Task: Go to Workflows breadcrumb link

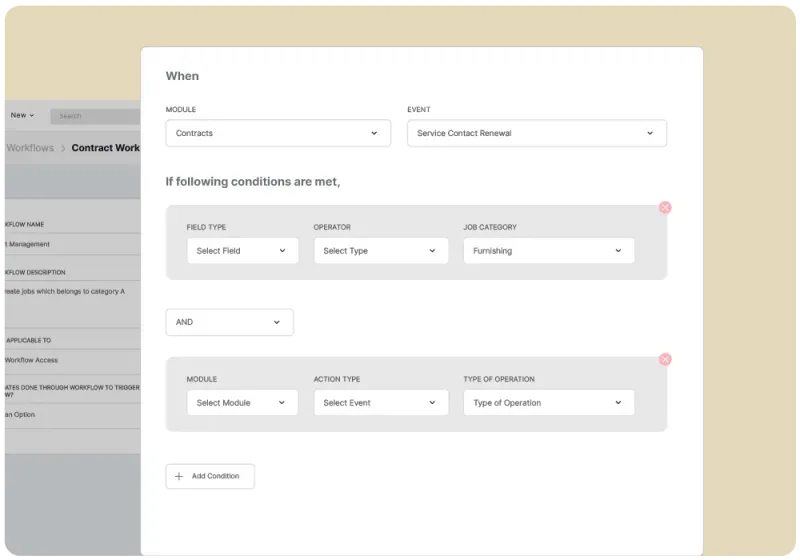Action: click(30, 148)
